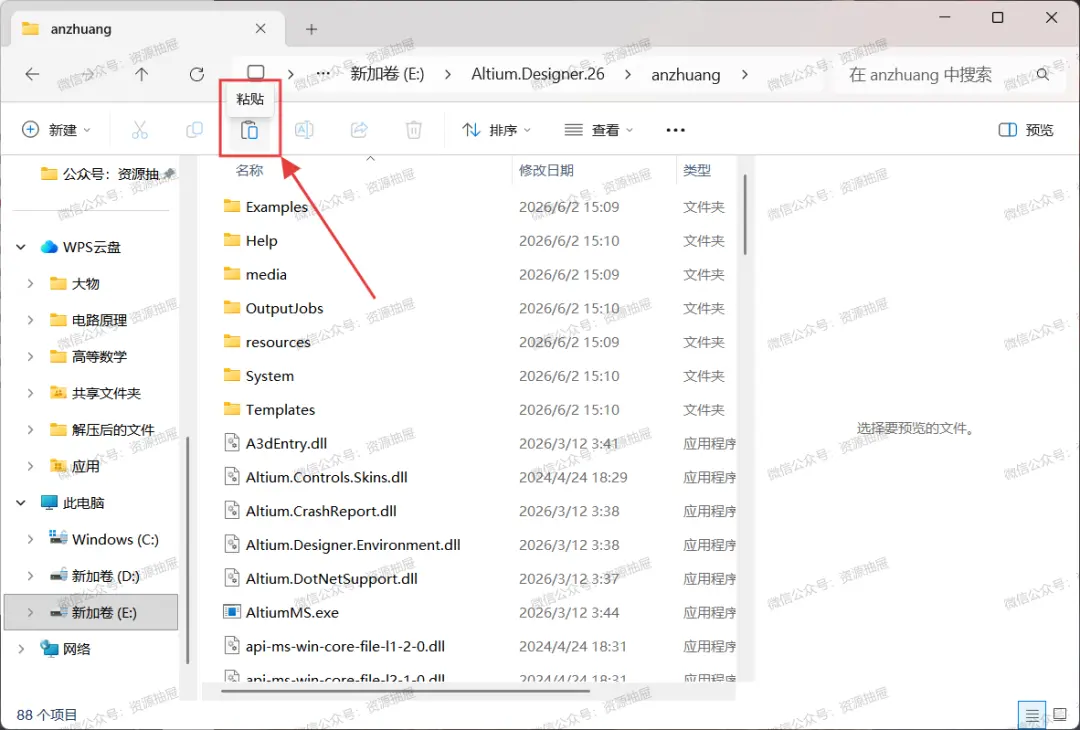Click the Delete trash can icon
The image size is (1080, 730).
pos(413,129)
